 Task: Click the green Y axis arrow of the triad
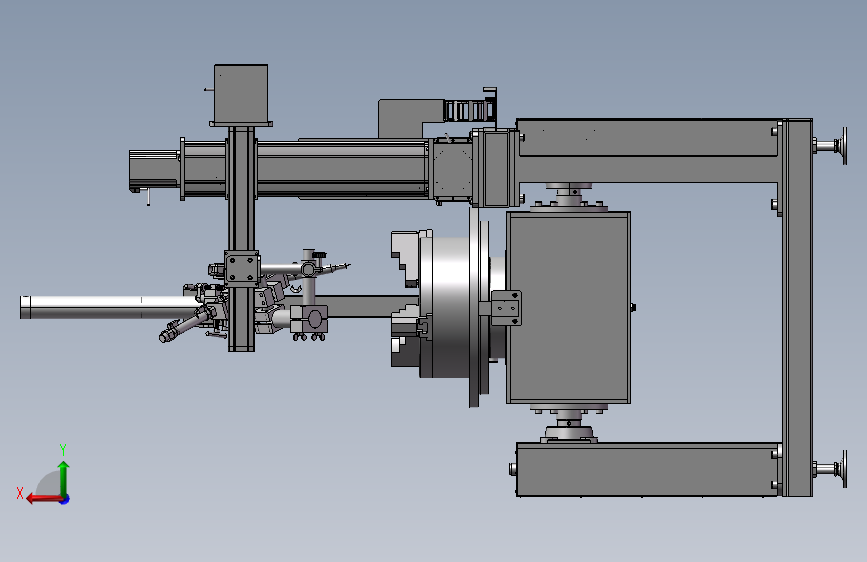pos(64,478)
